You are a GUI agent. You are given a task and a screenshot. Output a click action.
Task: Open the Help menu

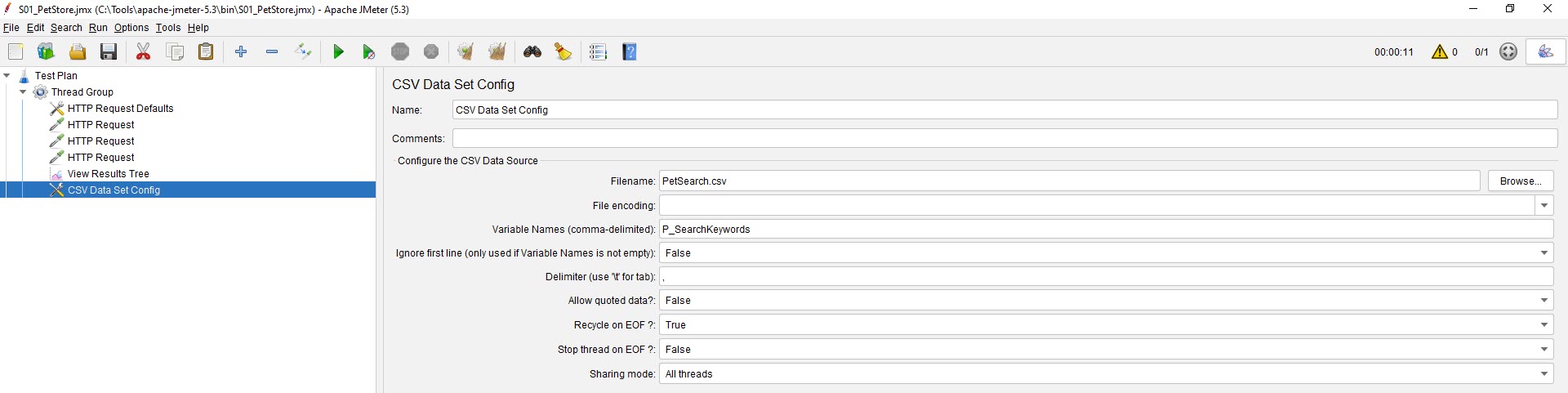click(x=198, y=28)
